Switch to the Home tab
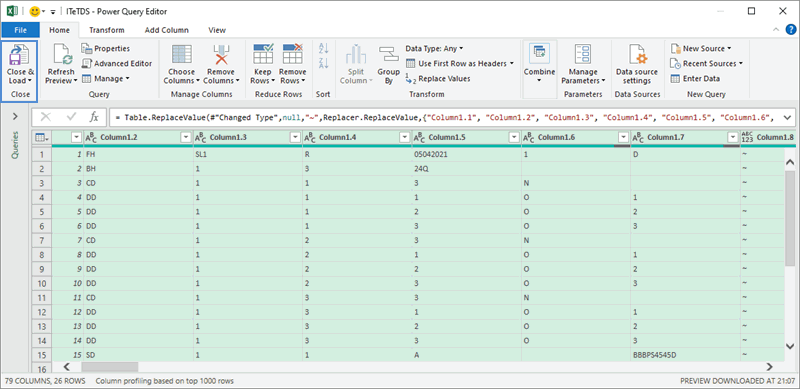Viewport: 800px width, 389px height. tap(59, 30)
